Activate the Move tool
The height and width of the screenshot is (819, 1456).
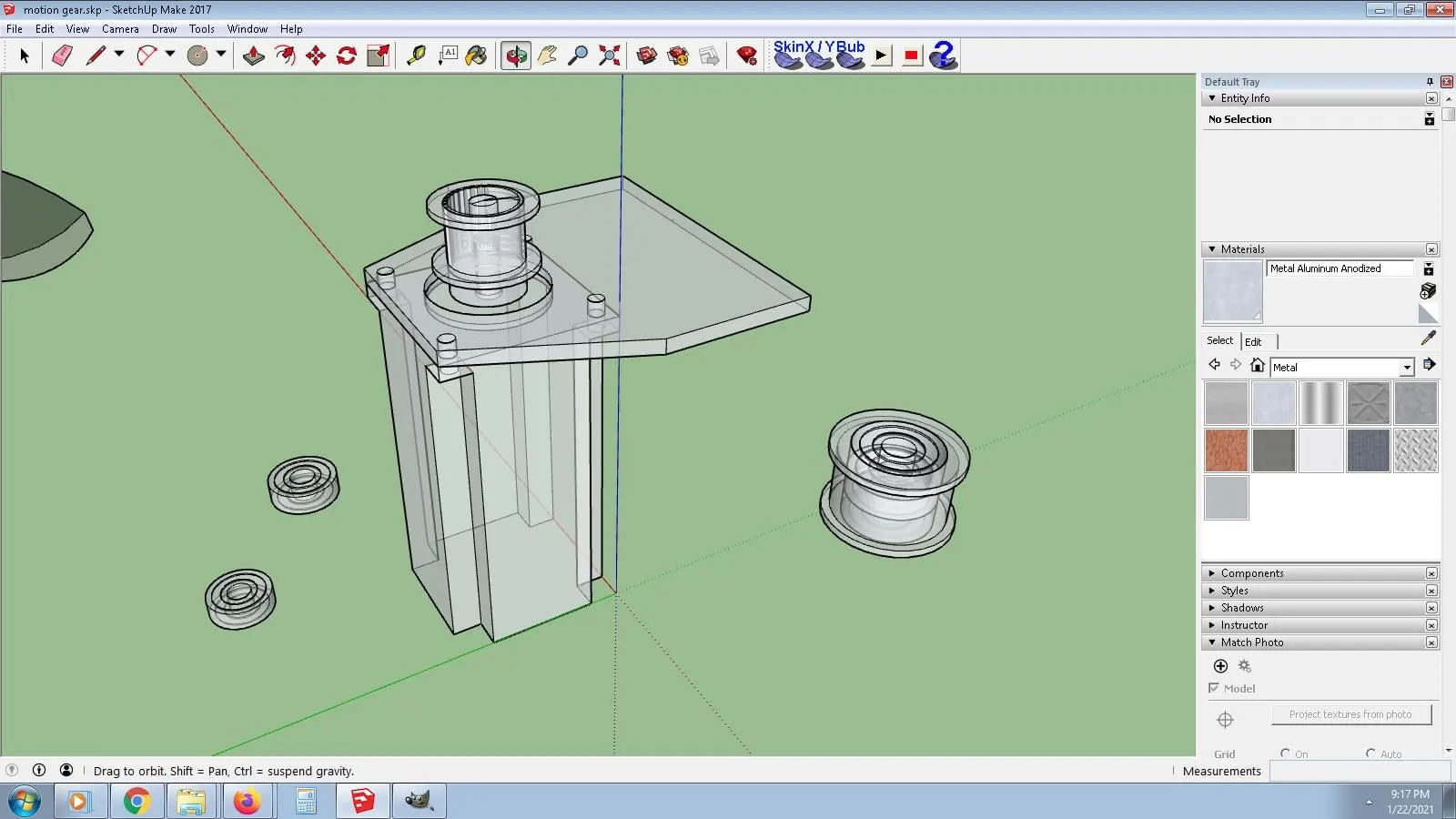[316, 56]
